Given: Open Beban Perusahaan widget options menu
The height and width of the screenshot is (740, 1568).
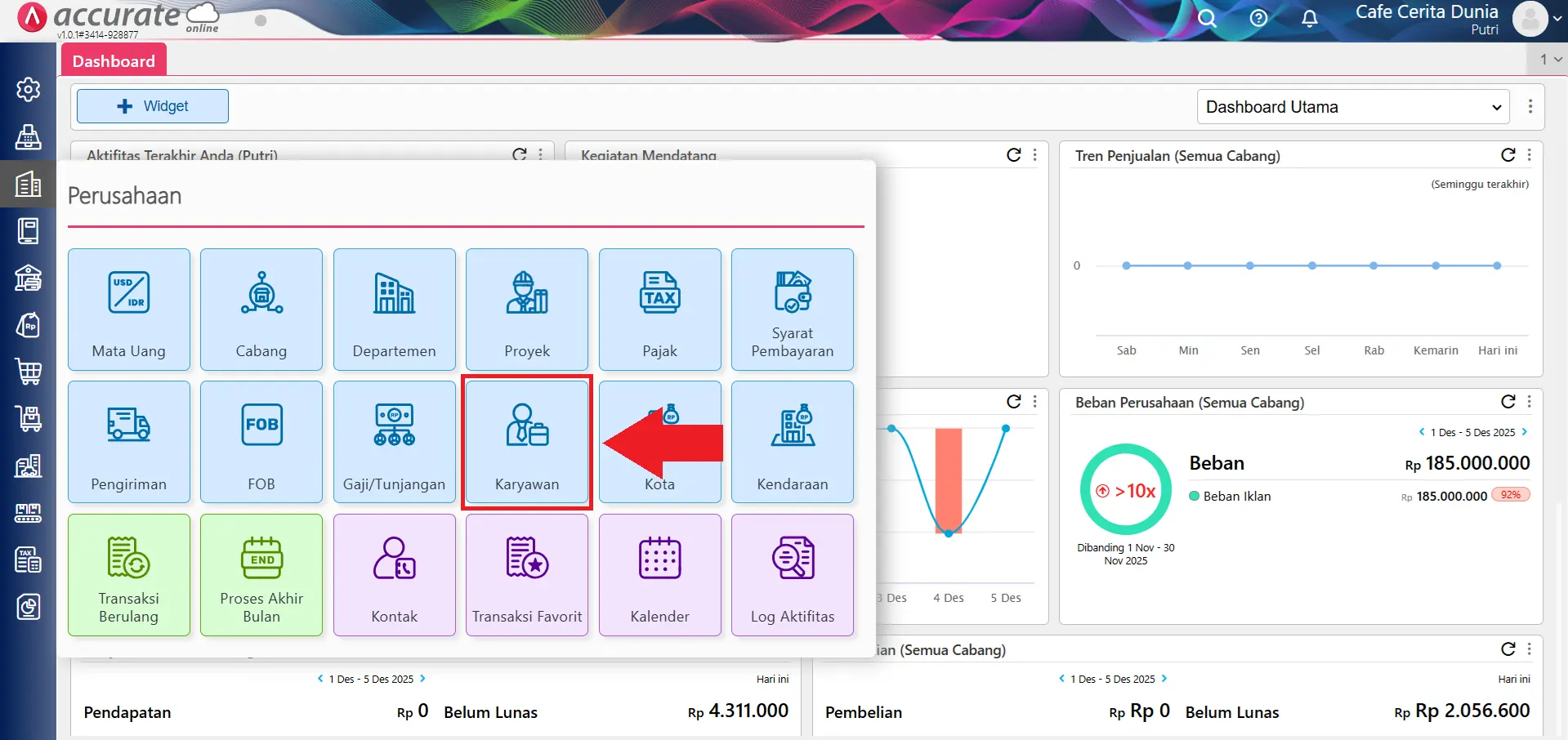Looking at the screenshot, I should pos(1530,402).
